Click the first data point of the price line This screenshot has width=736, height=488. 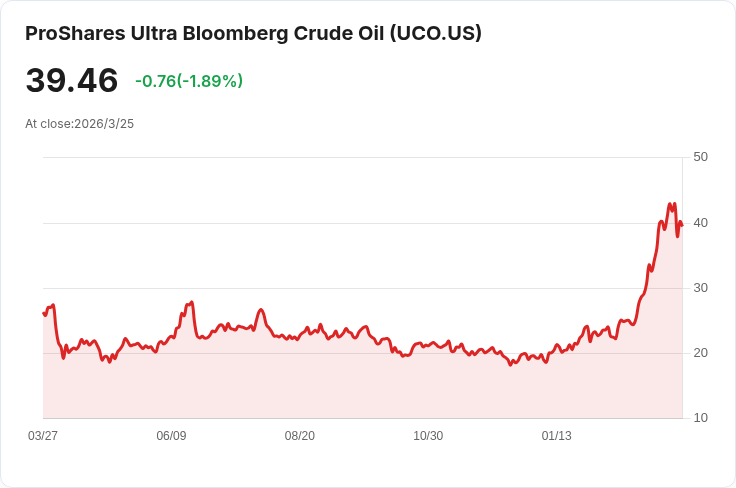point(44,313)
